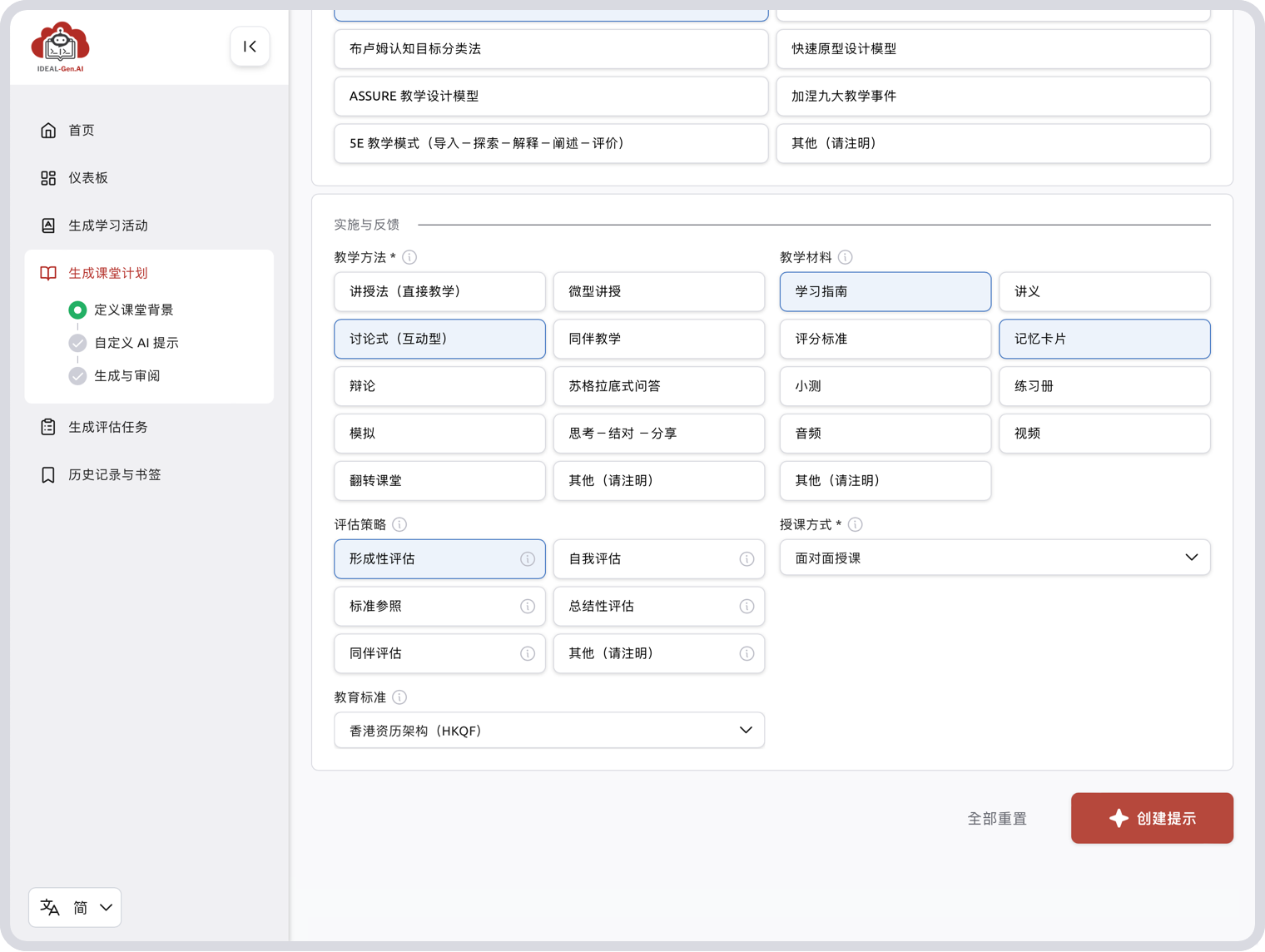Click the info icon inside 标准参照

[528, 607]
